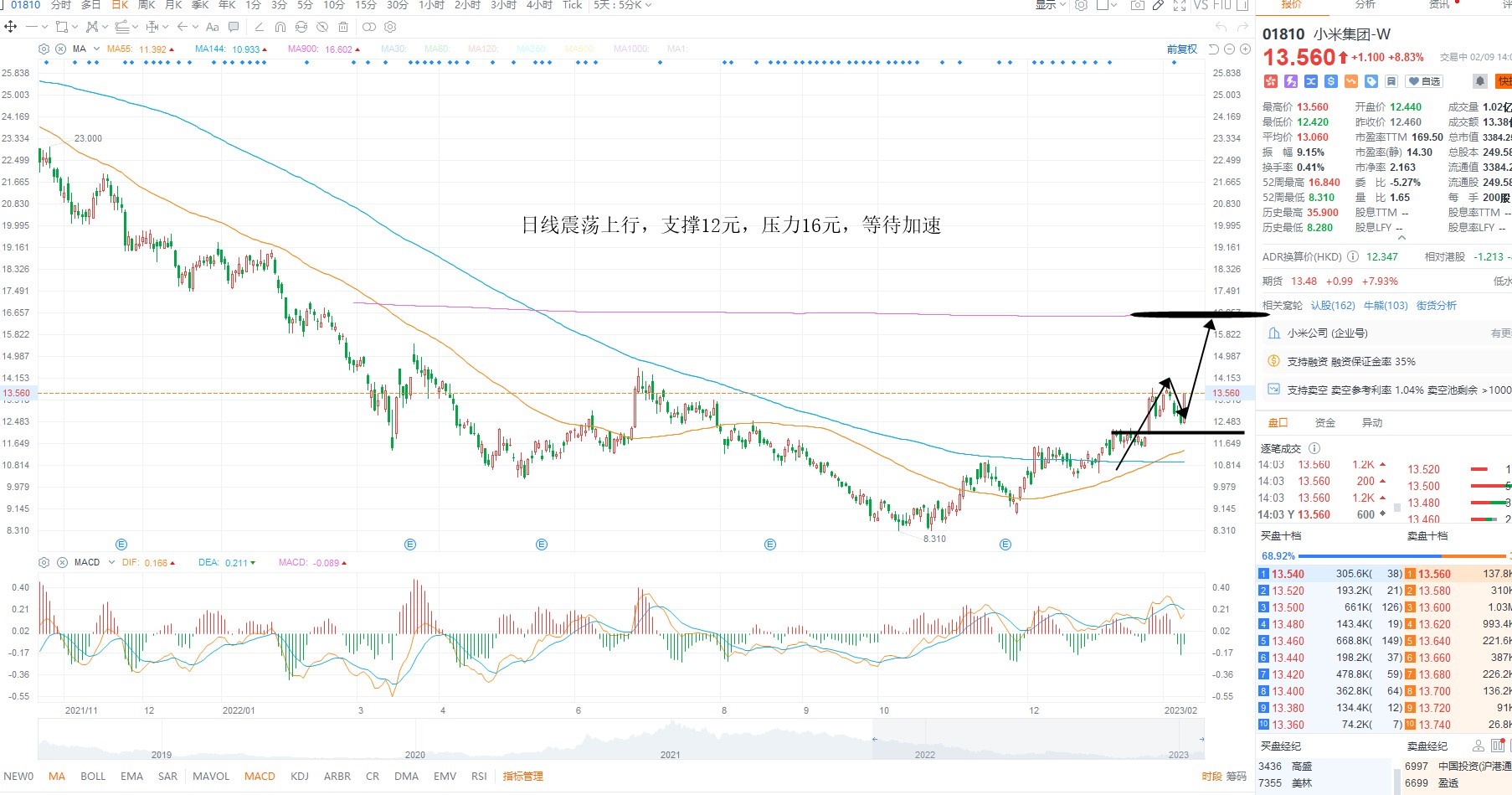Select the 30分 timeframe
The height and width of the screenshot is (795, 1512).
(397, 5)
